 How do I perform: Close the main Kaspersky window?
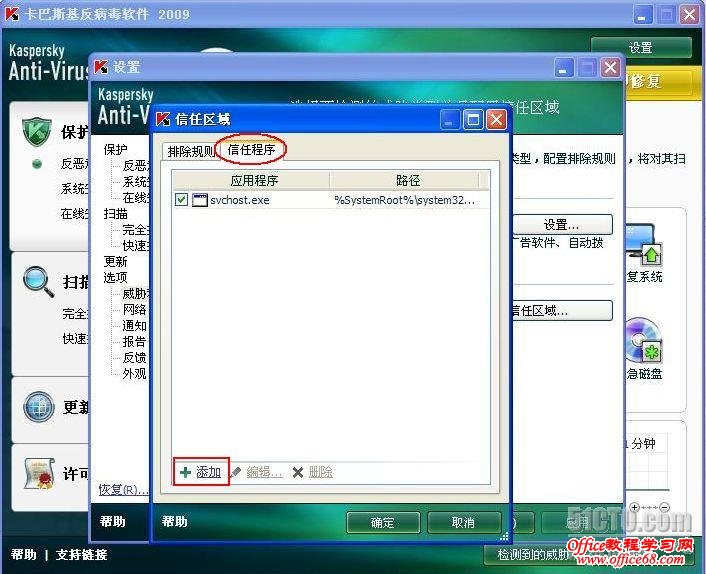pos(689,15)
